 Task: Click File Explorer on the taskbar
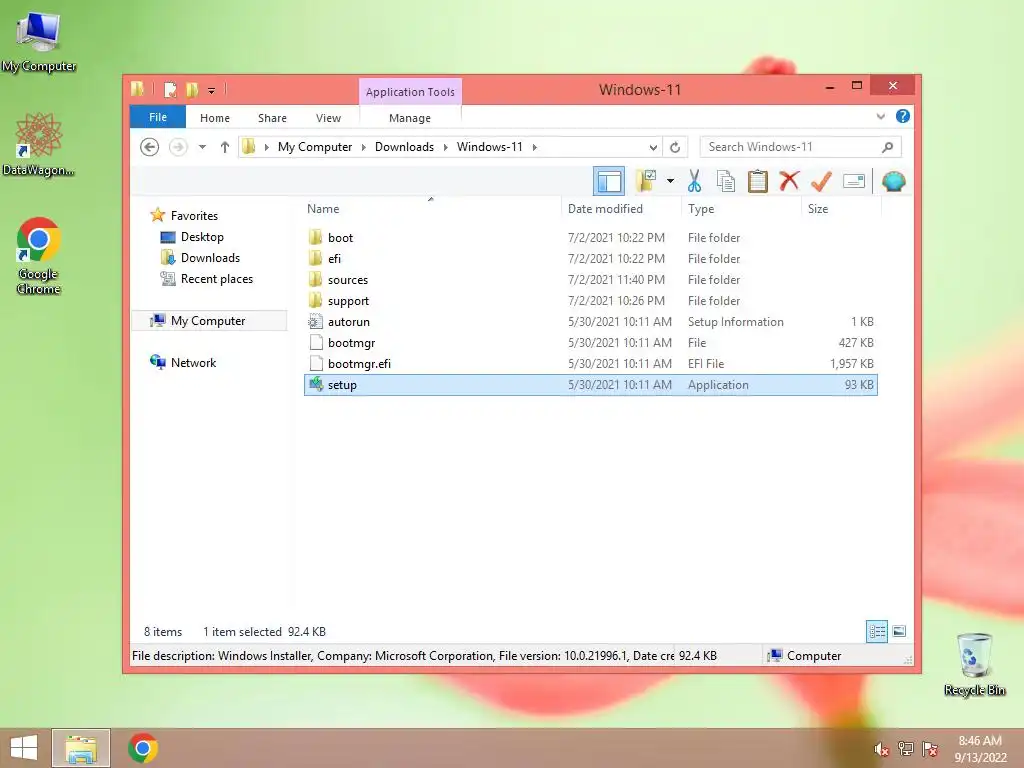(x=81, y=748)
